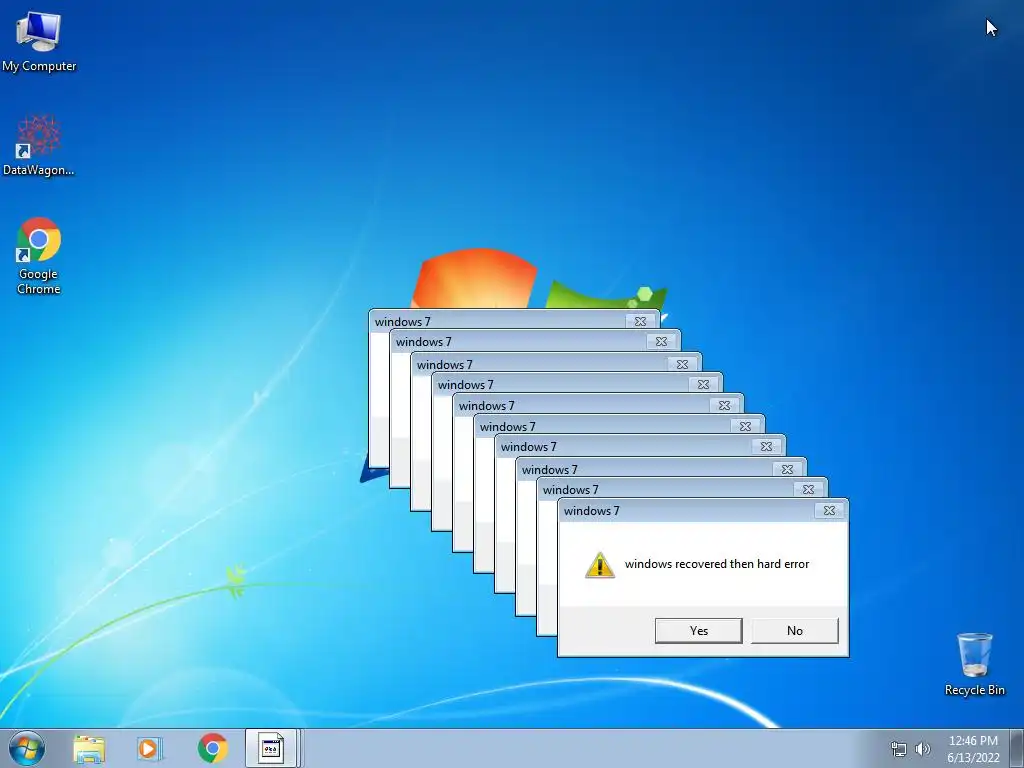Viewport: 1024px width, 768px height.
Task: Click the Show desktop strip at the taskbar end
Action: click(1017, 748)
